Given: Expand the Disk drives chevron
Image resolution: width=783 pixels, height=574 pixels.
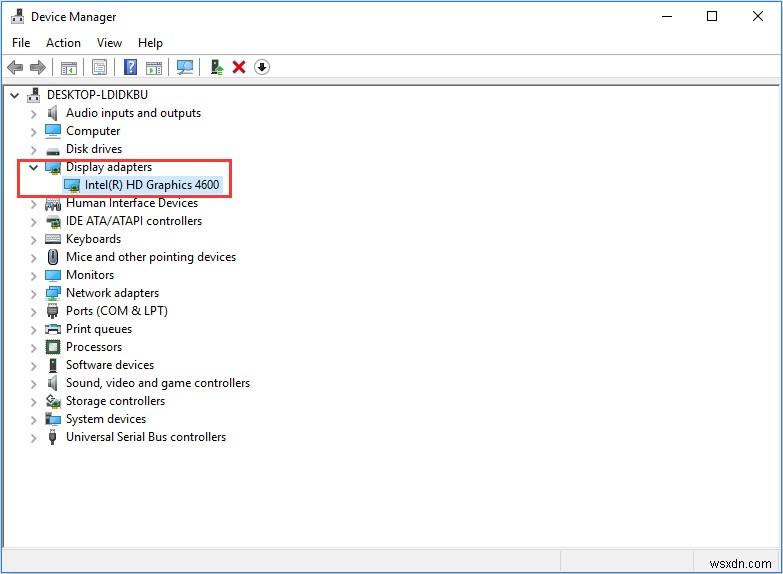Looking at the screenshot, I should [33, 150].
